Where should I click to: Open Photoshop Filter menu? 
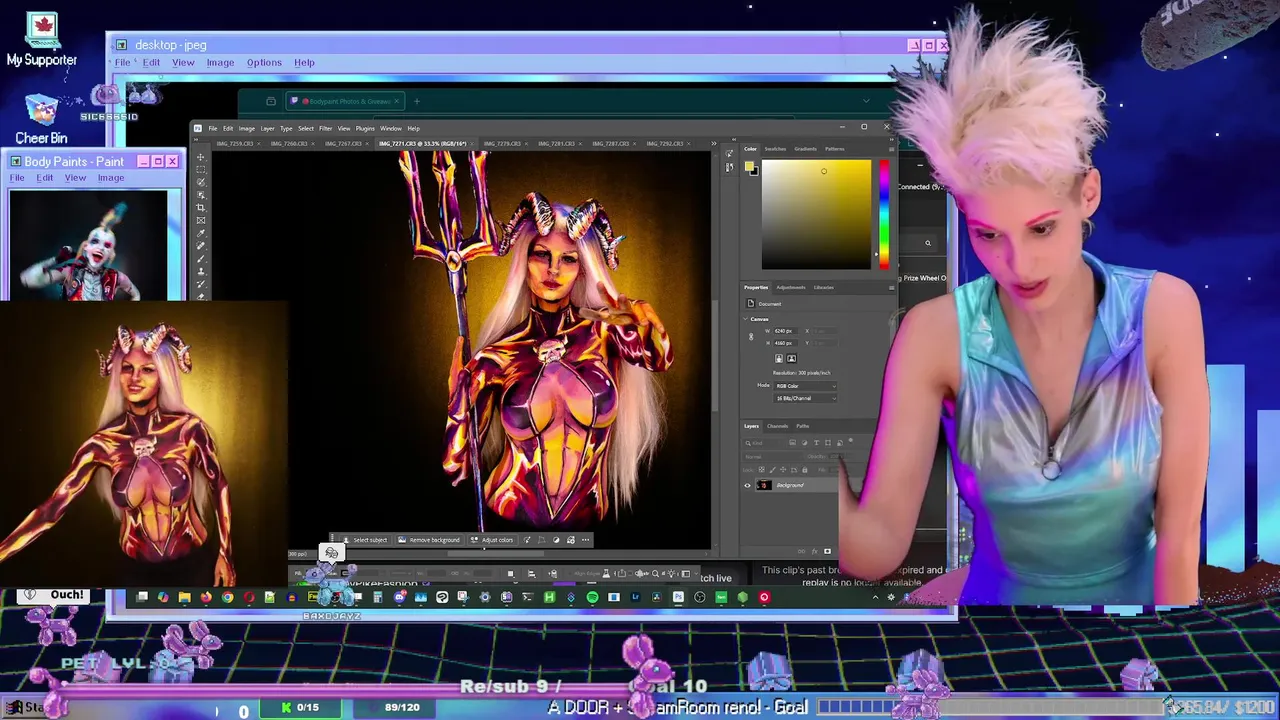point(325,128)
